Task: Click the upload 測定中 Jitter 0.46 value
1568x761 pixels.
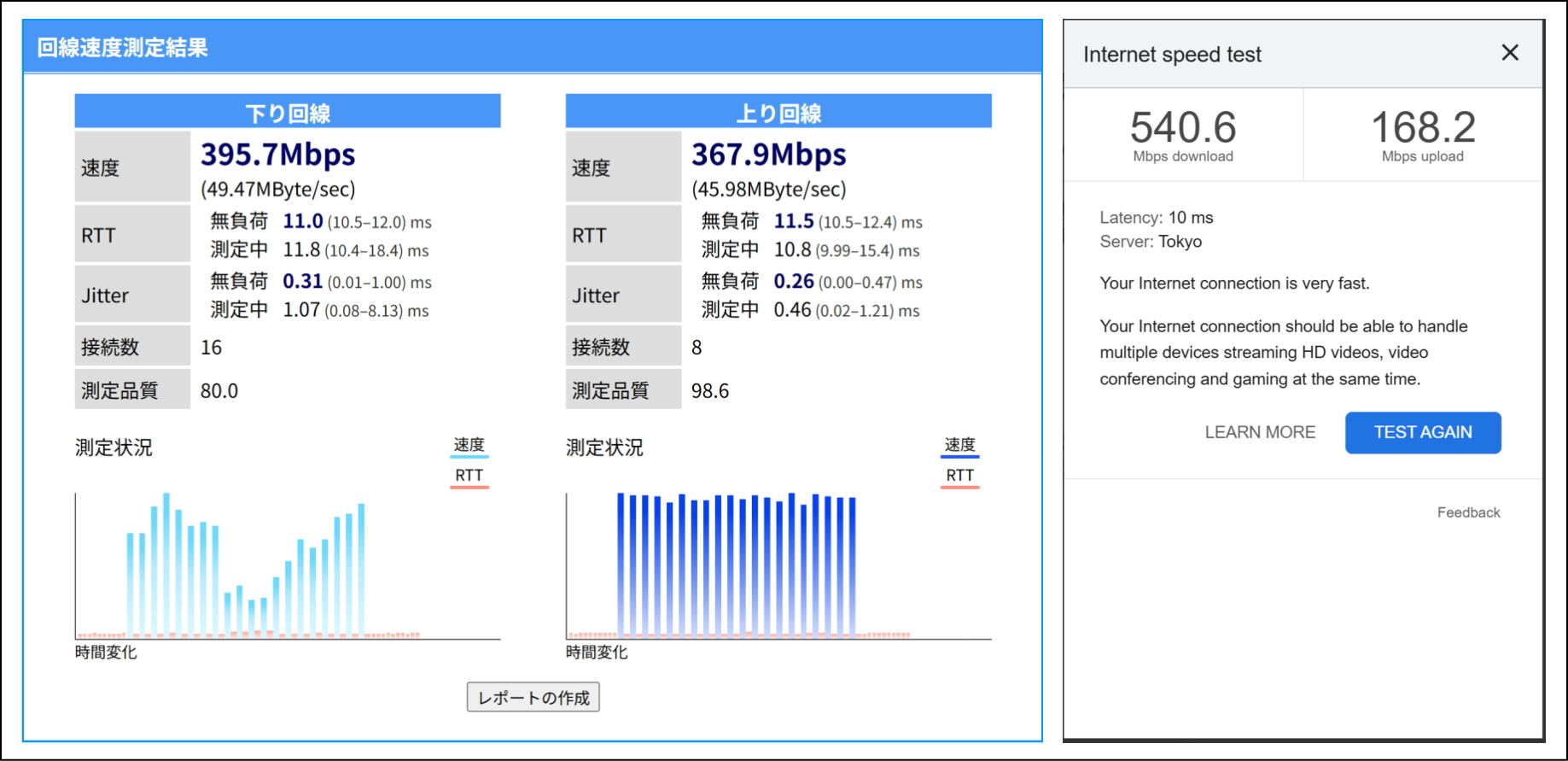Action: 792,309
